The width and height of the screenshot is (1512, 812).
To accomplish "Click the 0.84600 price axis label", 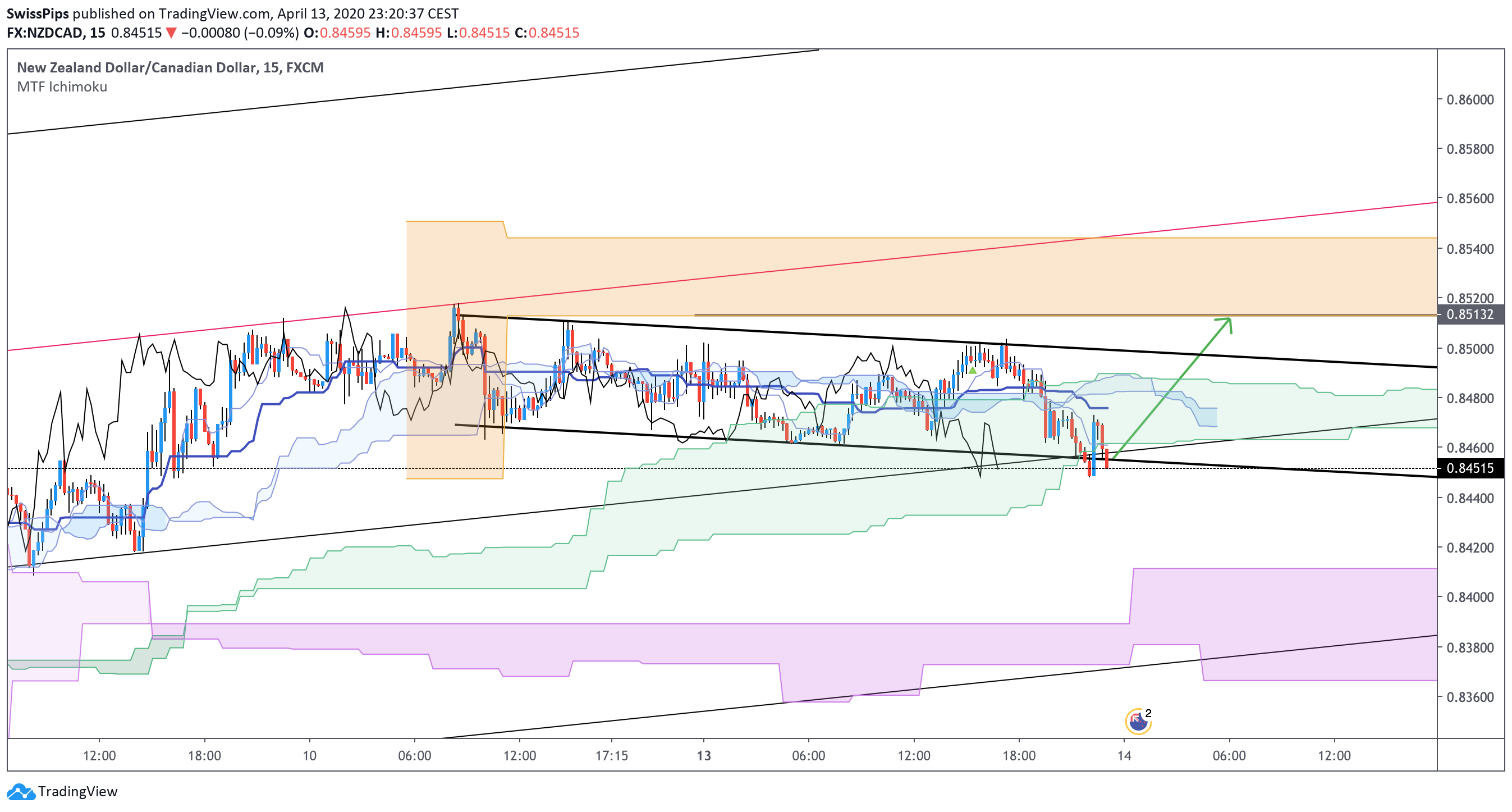I will 1470,448.
